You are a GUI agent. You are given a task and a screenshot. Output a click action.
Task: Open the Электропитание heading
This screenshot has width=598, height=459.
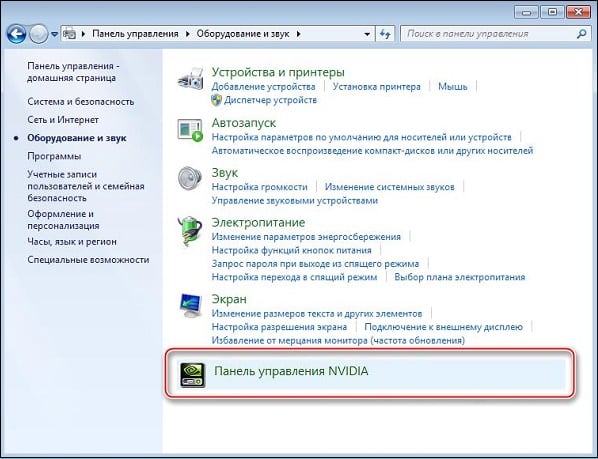[258, 223]
